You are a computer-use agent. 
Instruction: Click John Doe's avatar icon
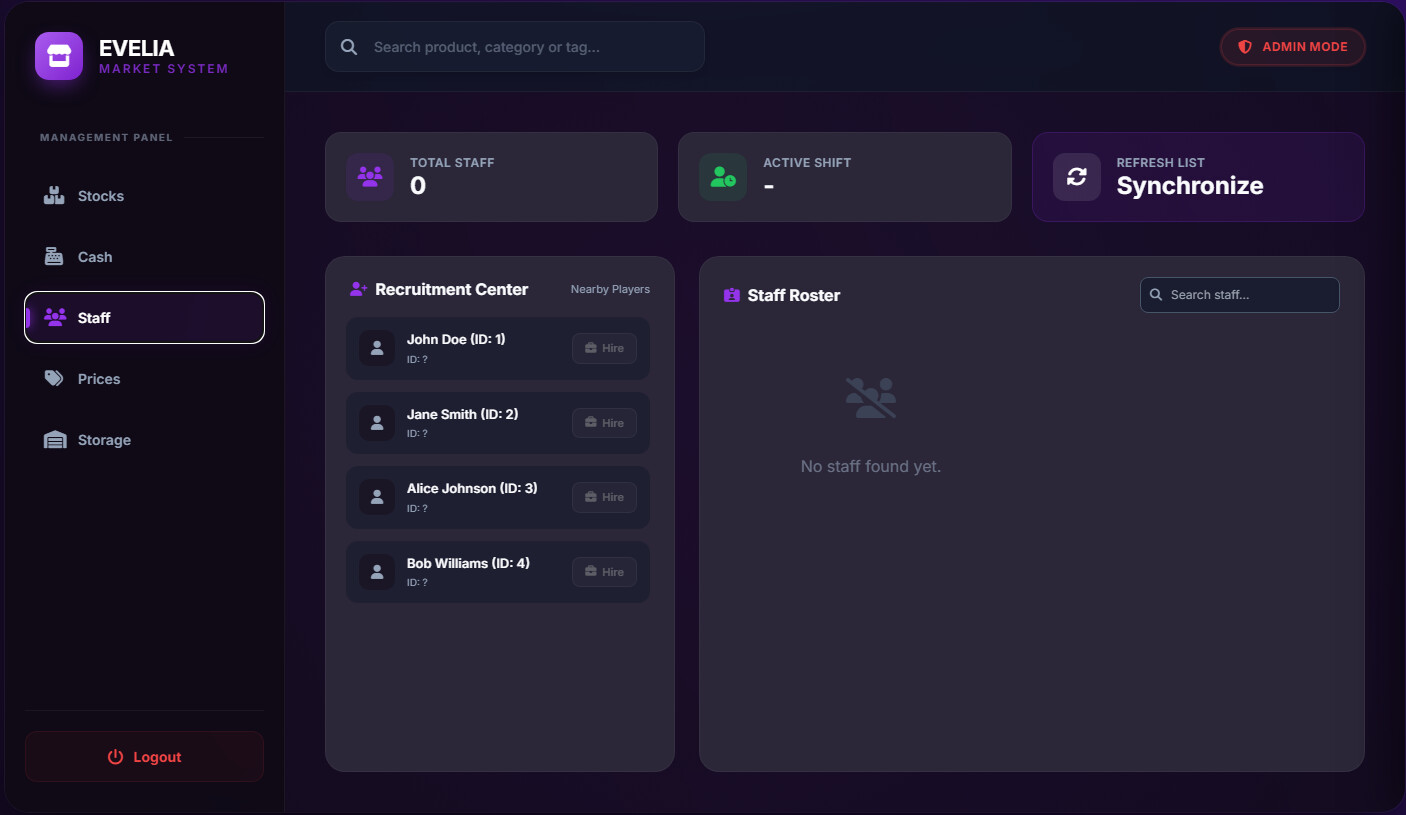(377, 348)
